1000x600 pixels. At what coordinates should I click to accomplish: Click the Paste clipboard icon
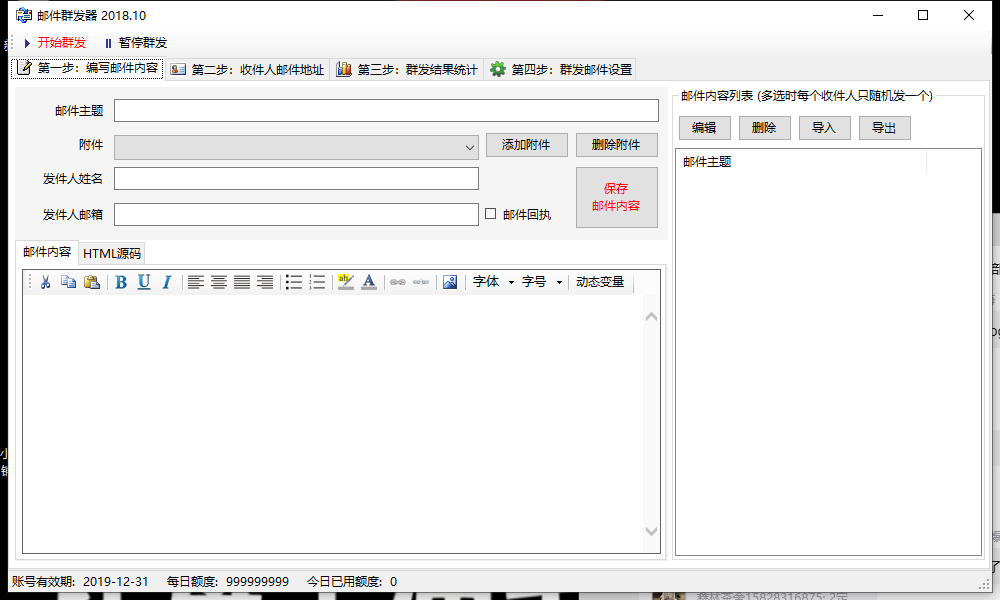[x=92, y=282]
